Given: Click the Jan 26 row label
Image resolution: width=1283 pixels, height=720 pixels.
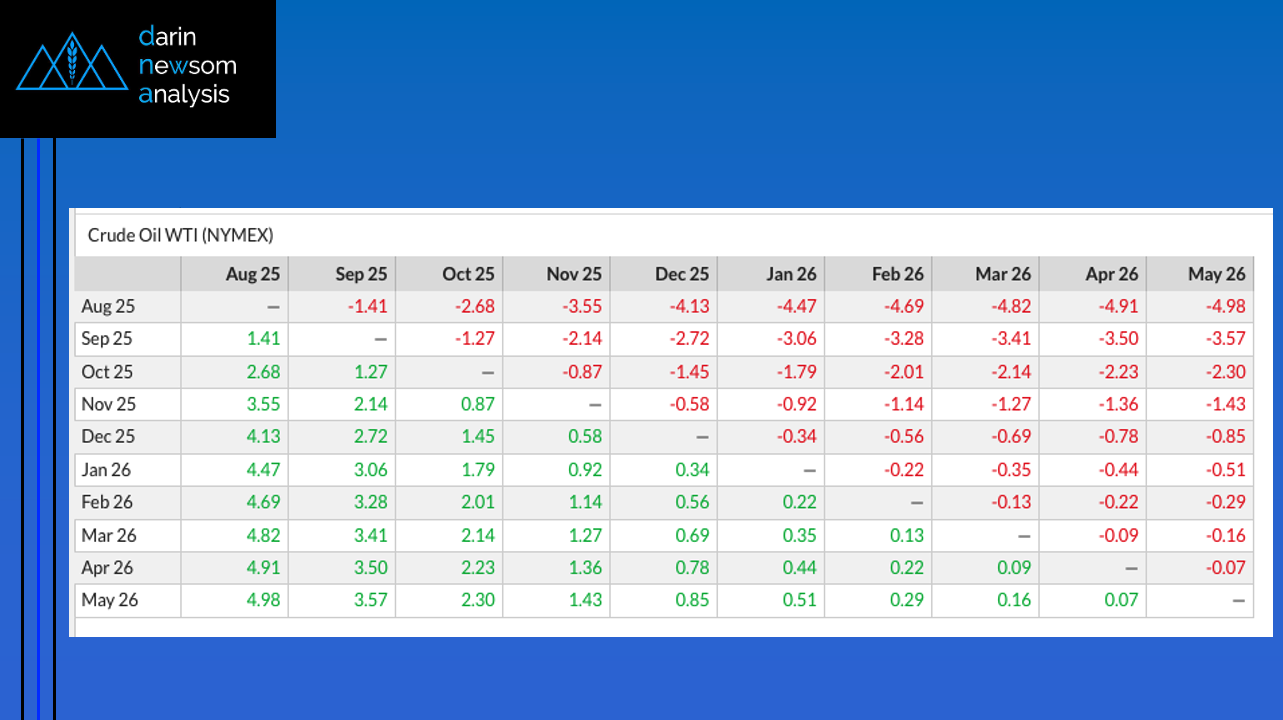Looking at the screenshot, I should coord(106,470).
